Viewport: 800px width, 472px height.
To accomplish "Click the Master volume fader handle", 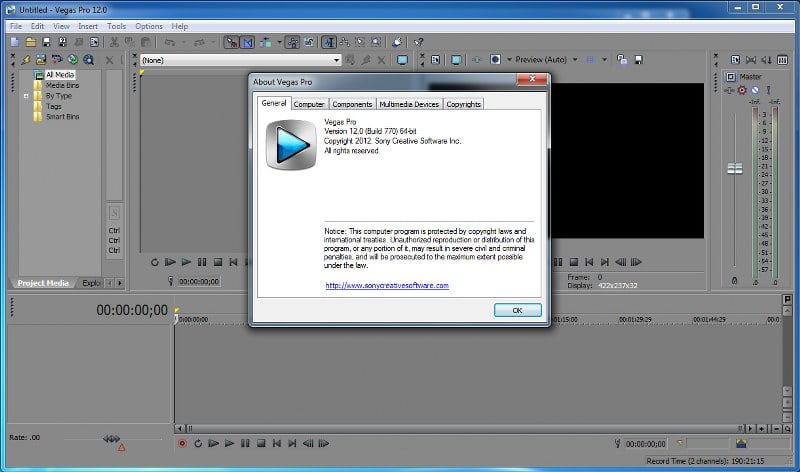I will [735, 168].
